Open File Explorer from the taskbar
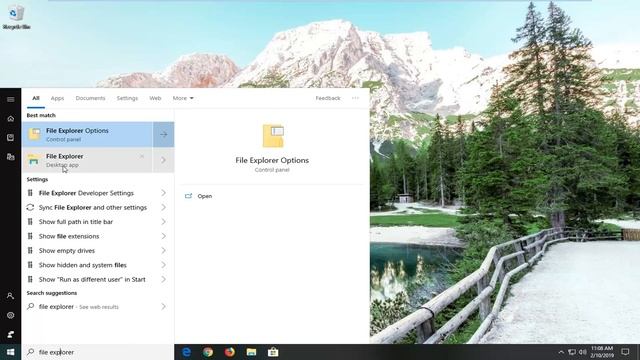The image size is (640, 360). point(251,352)
